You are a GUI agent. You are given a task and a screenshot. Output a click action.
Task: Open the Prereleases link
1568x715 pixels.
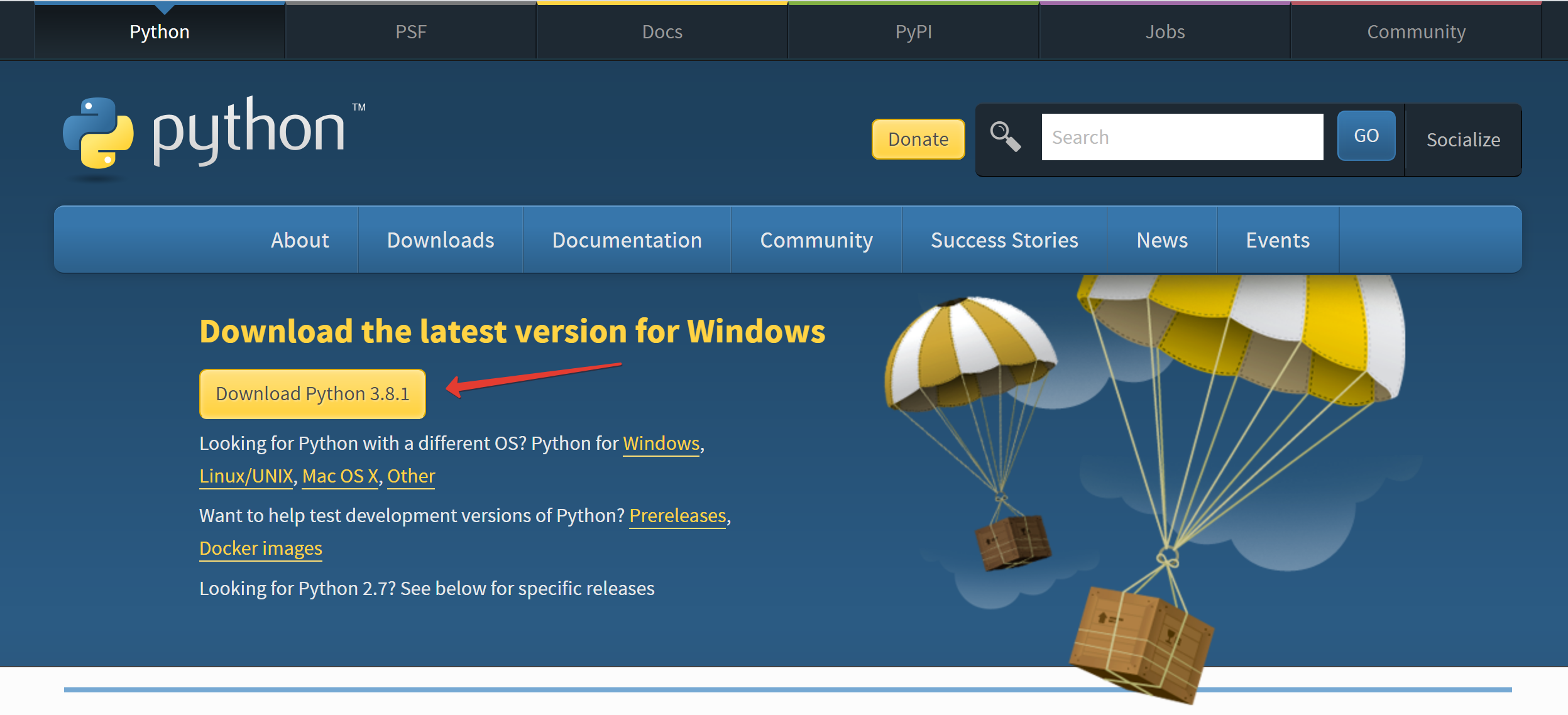[x=677, y=516]
